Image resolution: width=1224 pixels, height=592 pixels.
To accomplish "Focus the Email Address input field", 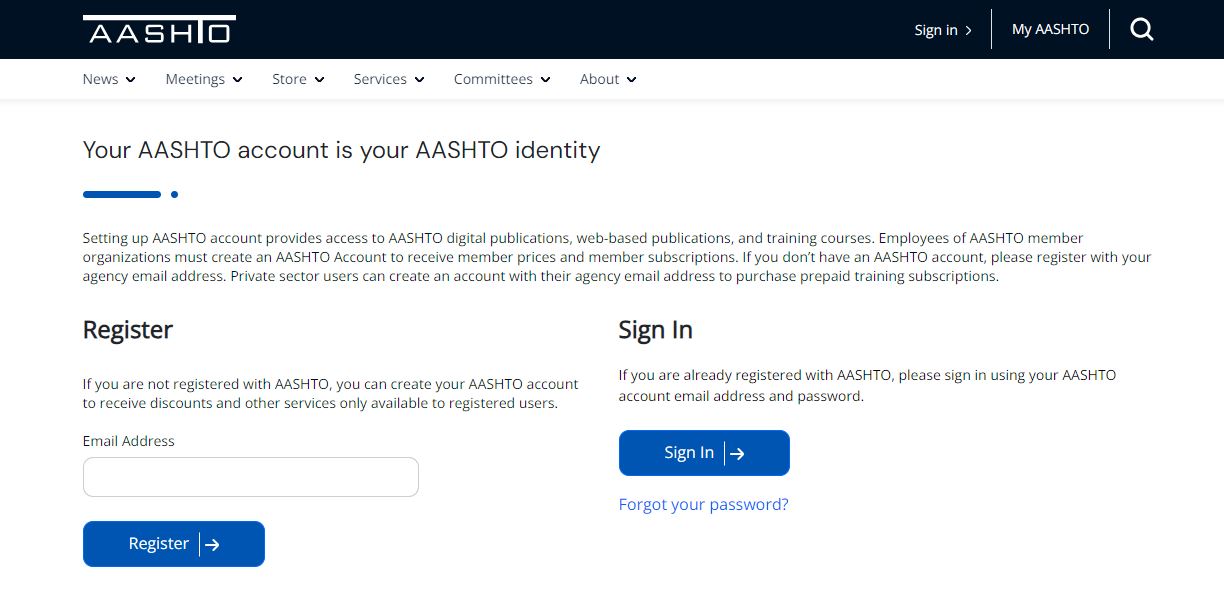I will 251,477.
